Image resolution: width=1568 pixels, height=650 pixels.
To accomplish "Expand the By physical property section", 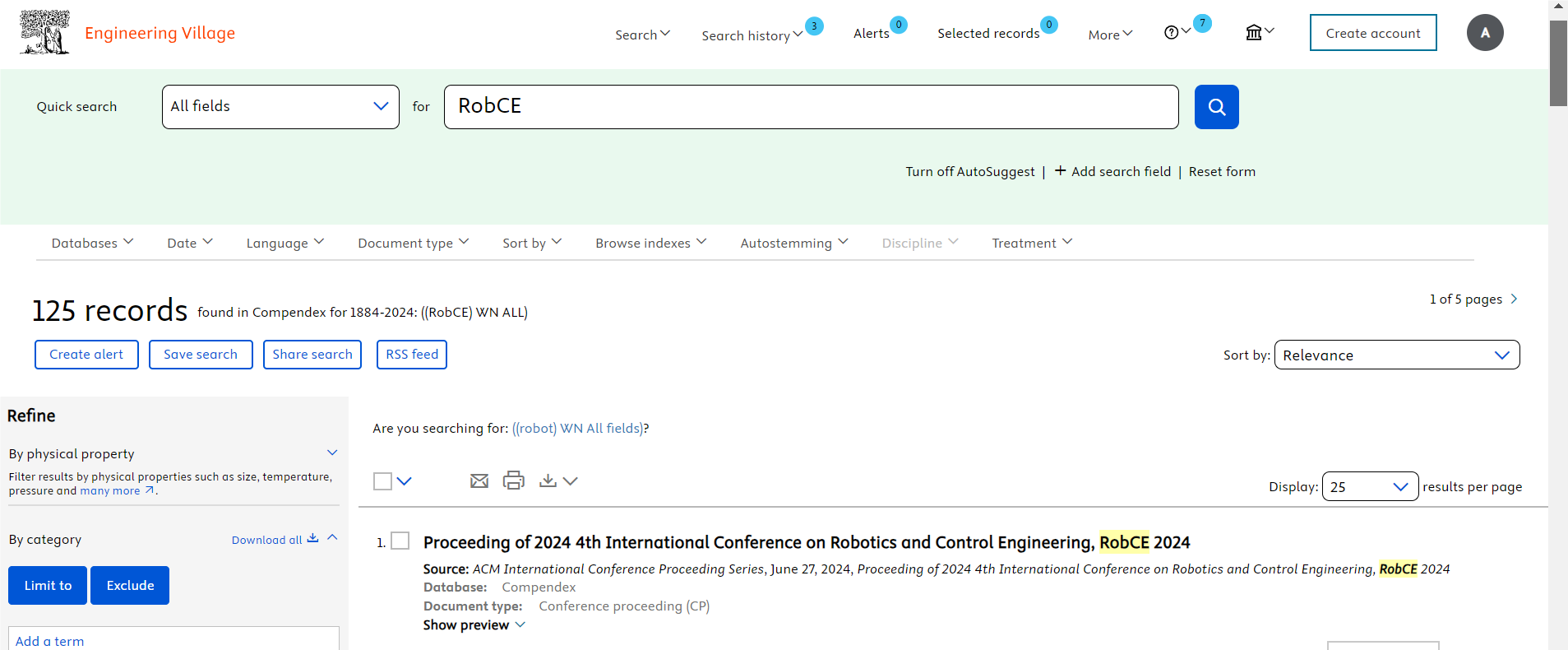I will pos(332,453).
